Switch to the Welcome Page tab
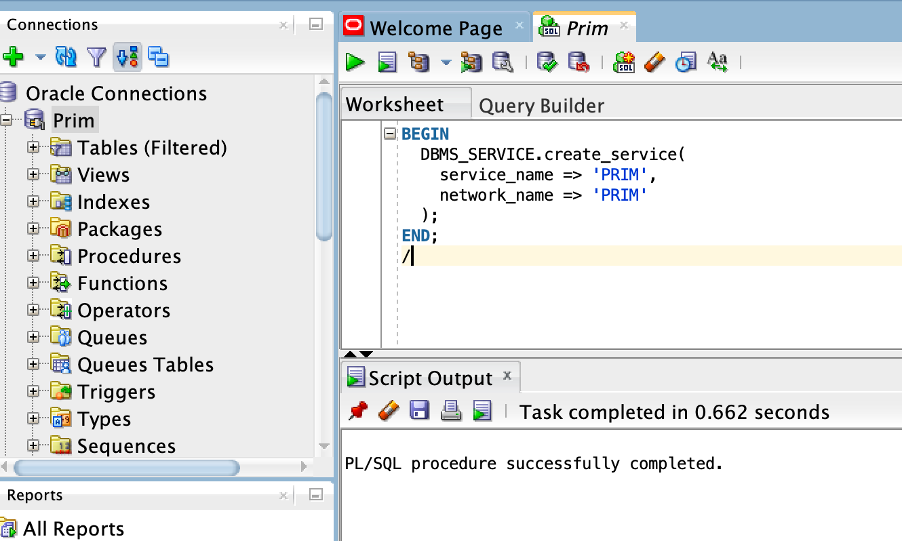Image resolution: width=902 pixels, height=542 pixels. pyautogui.click(x=435, y=28)
